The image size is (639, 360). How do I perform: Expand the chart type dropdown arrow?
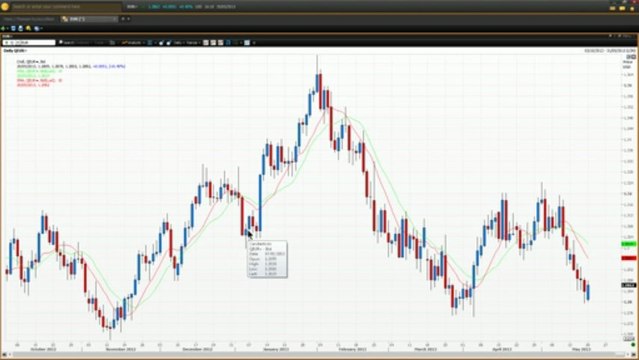155,42
